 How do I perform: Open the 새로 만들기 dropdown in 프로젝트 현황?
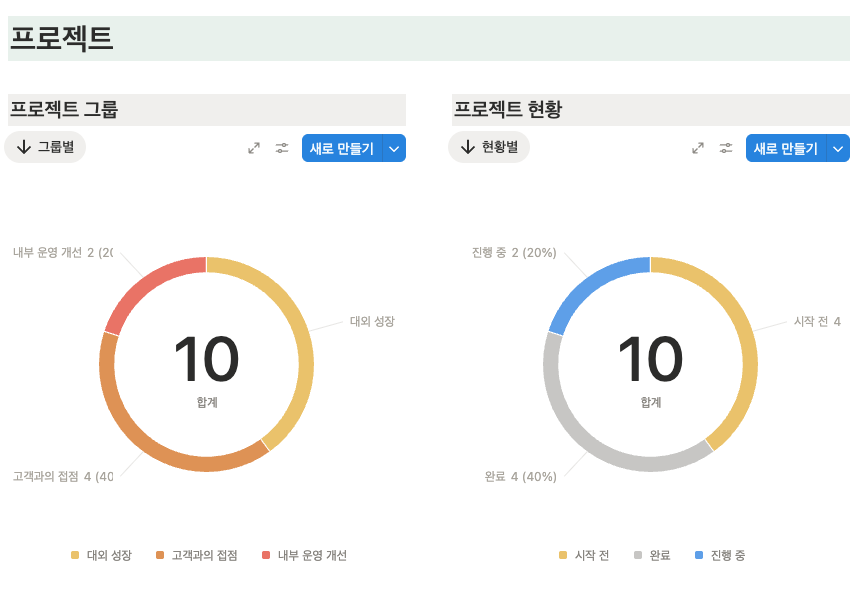pos(838,148)
